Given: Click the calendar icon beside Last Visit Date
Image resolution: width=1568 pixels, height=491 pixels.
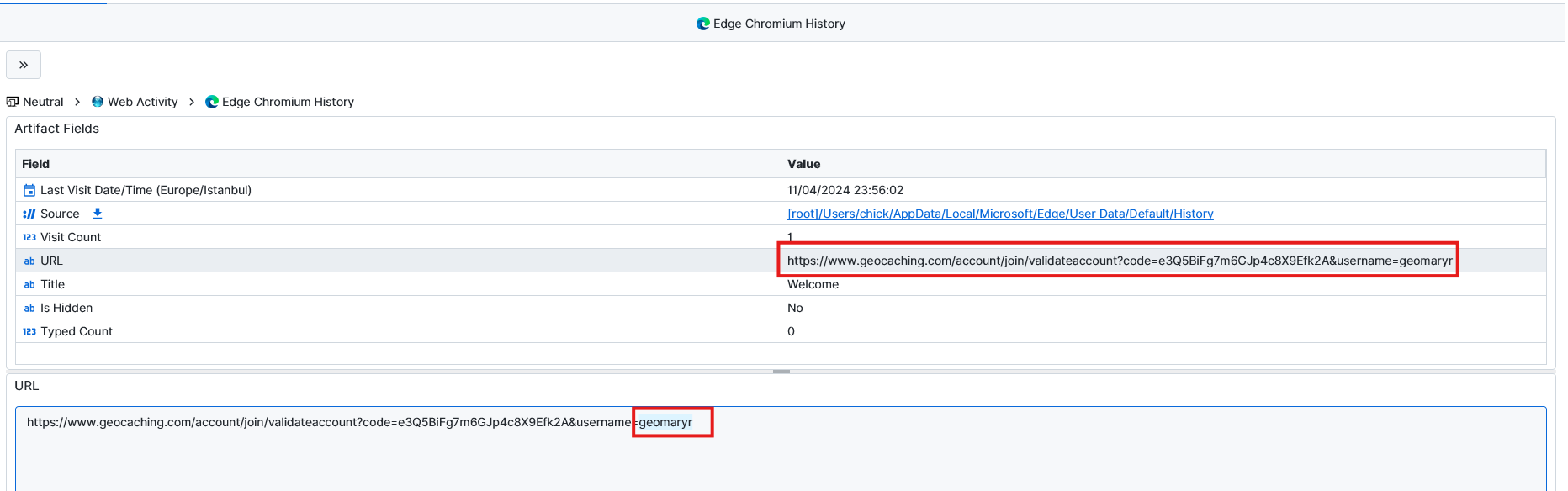Looking at the screenshot, I should 29,190.
